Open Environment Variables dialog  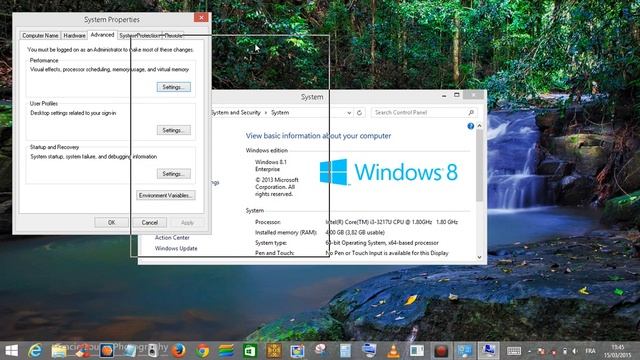[165, 196]
